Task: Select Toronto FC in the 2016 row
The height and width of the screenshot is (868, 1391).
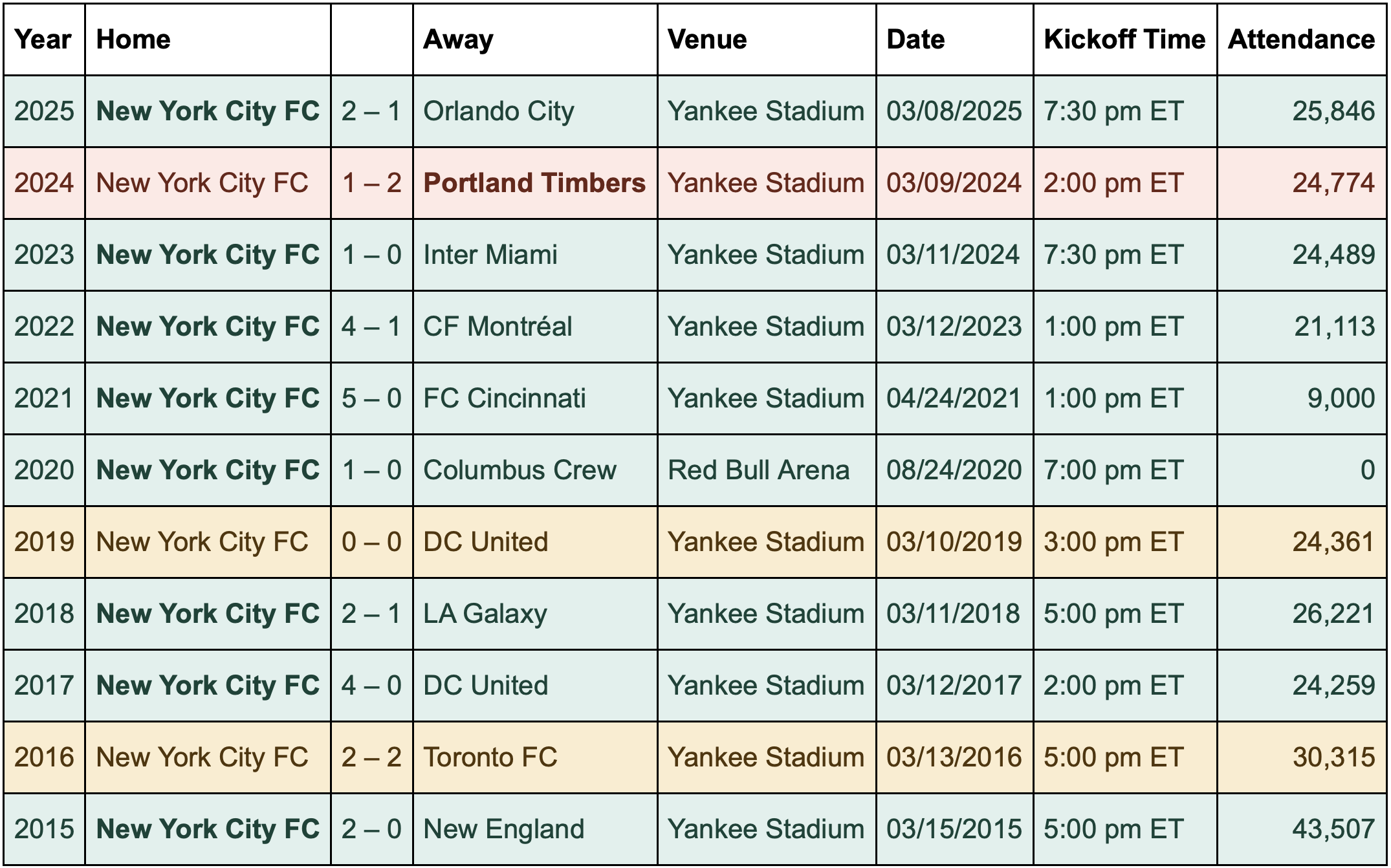Action: (490, 757)
